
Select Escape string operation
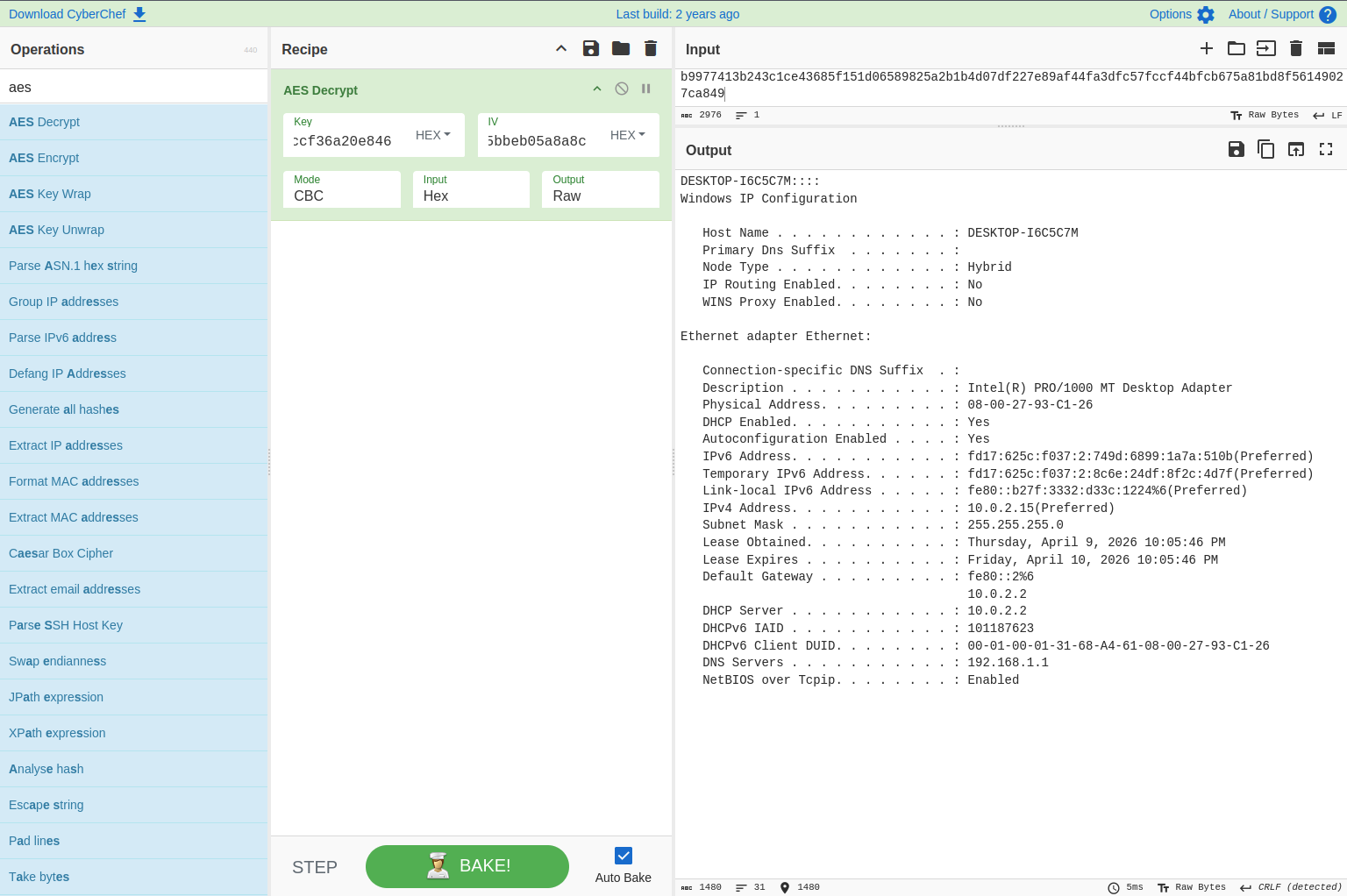tap(133, 805)
